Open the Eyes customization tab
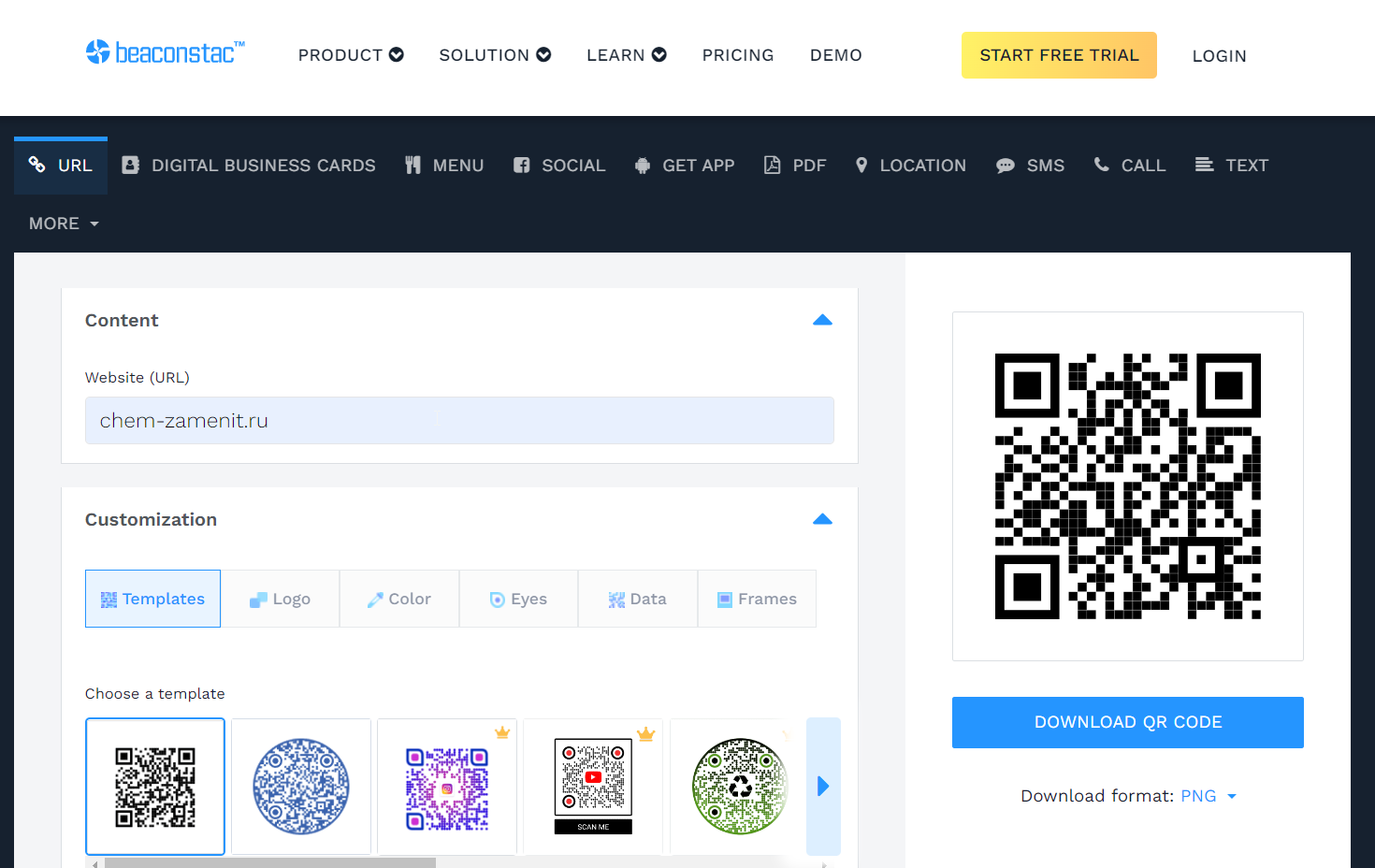 click(x=518, y=599)
